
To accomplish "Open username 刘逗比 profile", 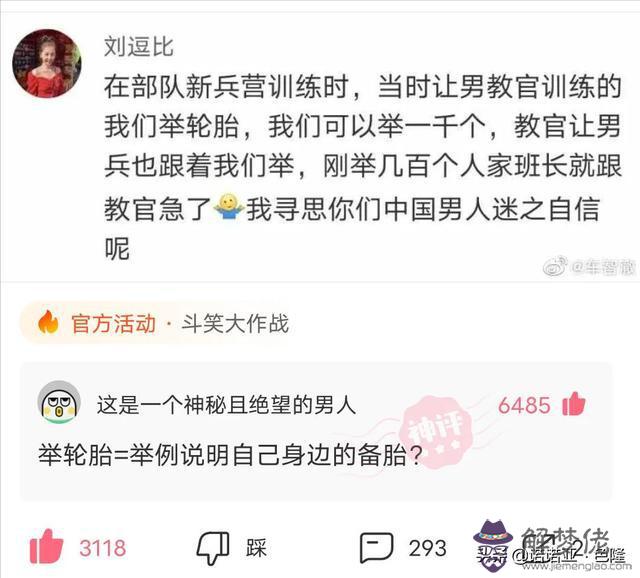I will point(139,47).
